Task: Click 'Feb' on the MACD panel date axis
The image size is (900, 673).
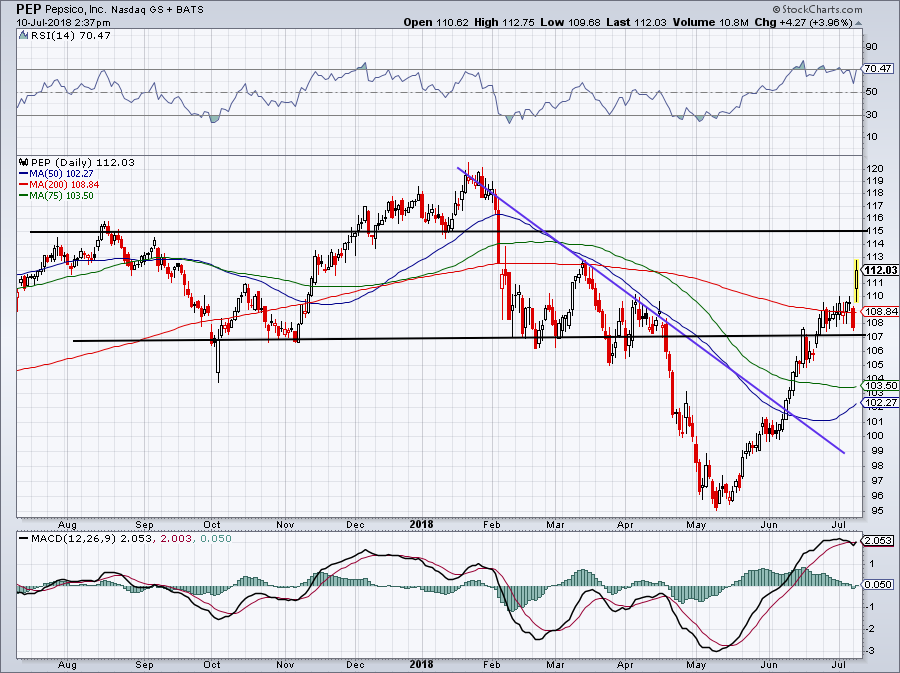Action: click(x=492, y=664)
